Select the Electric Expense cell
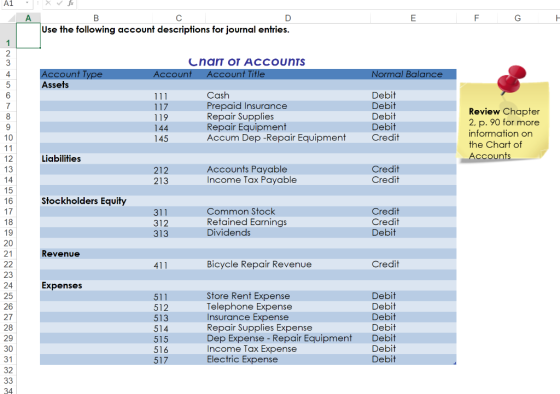 (x=288, y=359)
